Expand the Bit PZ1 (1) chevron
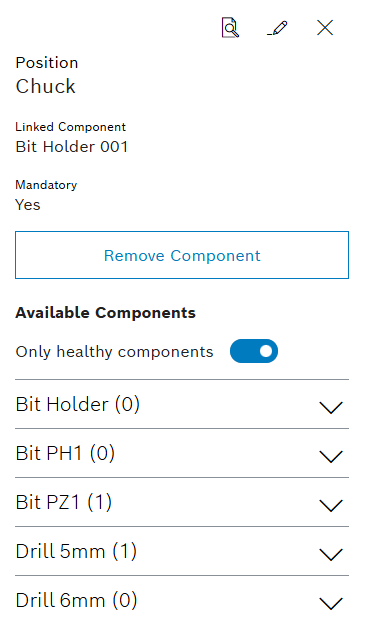 click(331, 505)
